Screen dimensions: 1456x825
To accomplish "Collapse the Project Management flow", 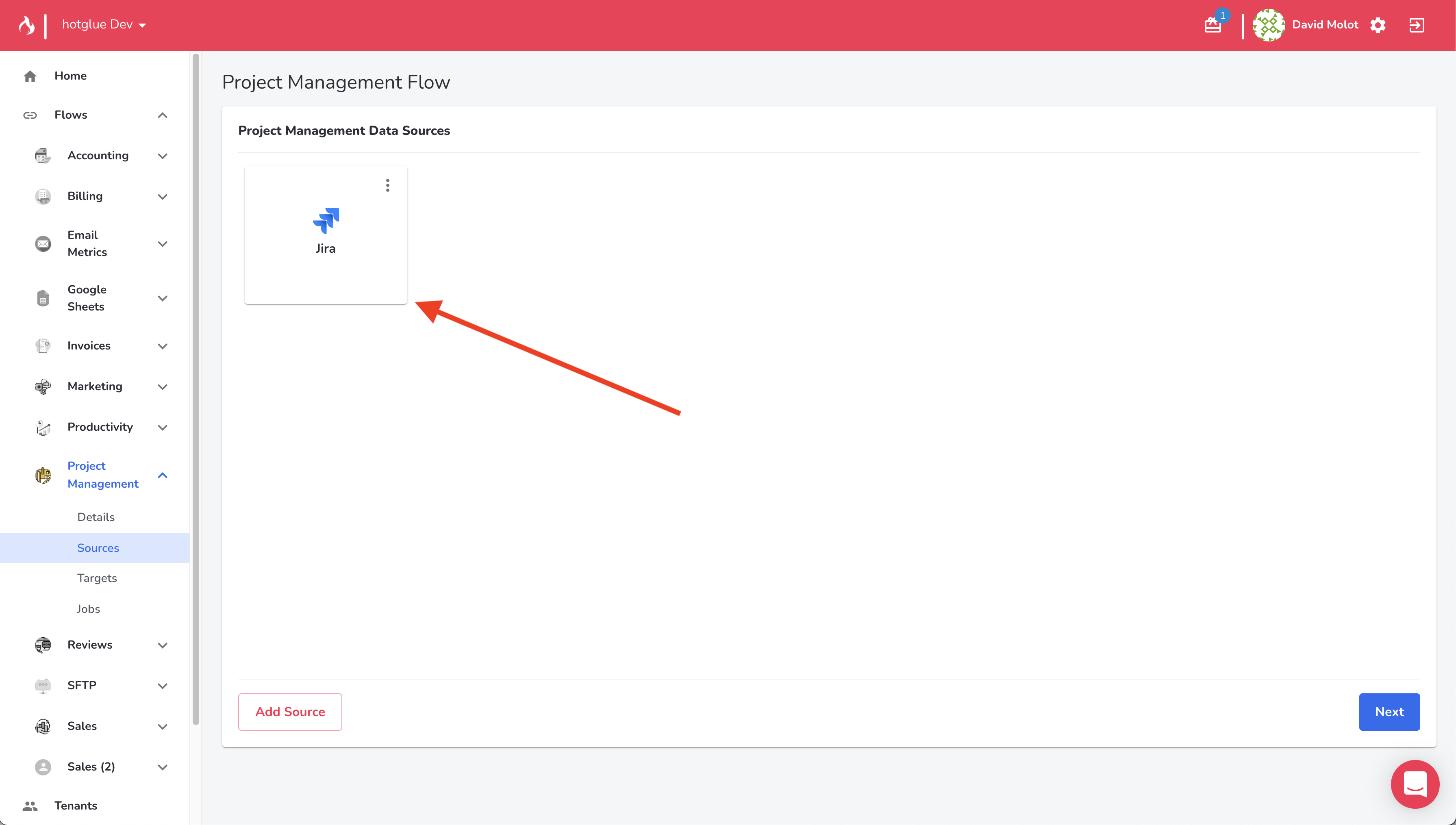I will (x=163, y=475).
